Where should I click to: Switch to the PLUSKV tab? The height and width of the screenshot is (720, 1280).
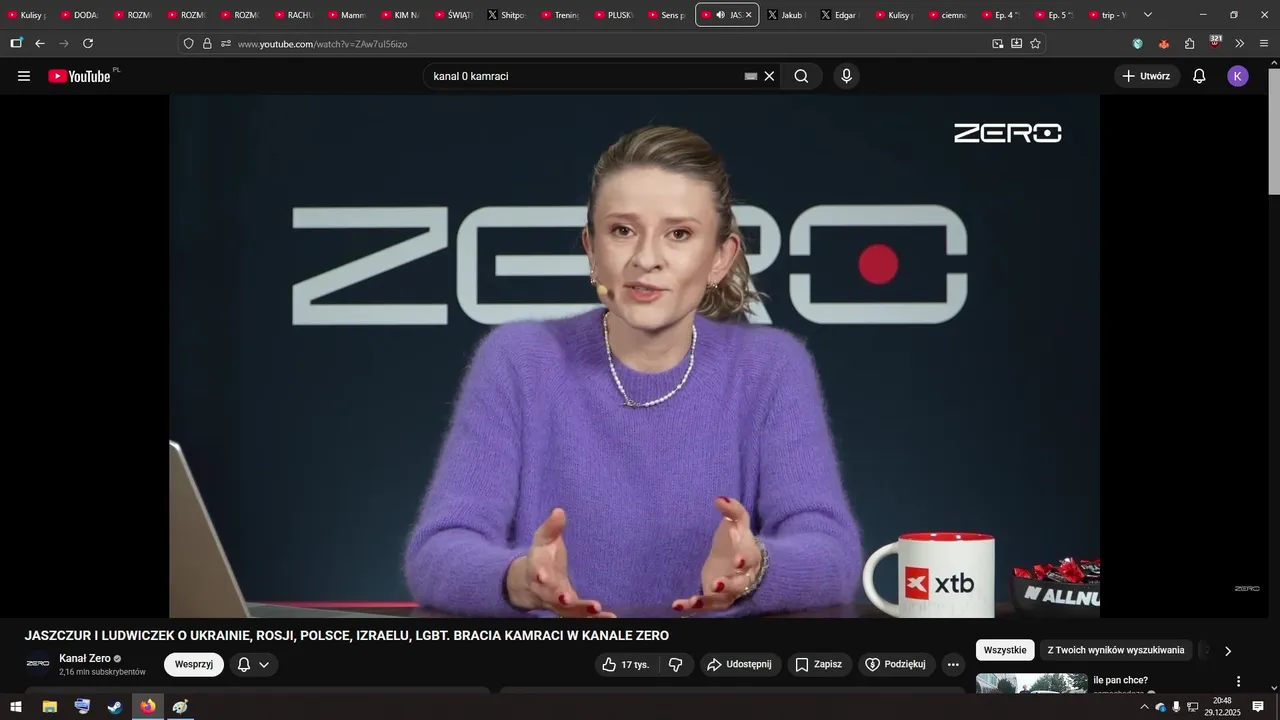click(614, 15)
